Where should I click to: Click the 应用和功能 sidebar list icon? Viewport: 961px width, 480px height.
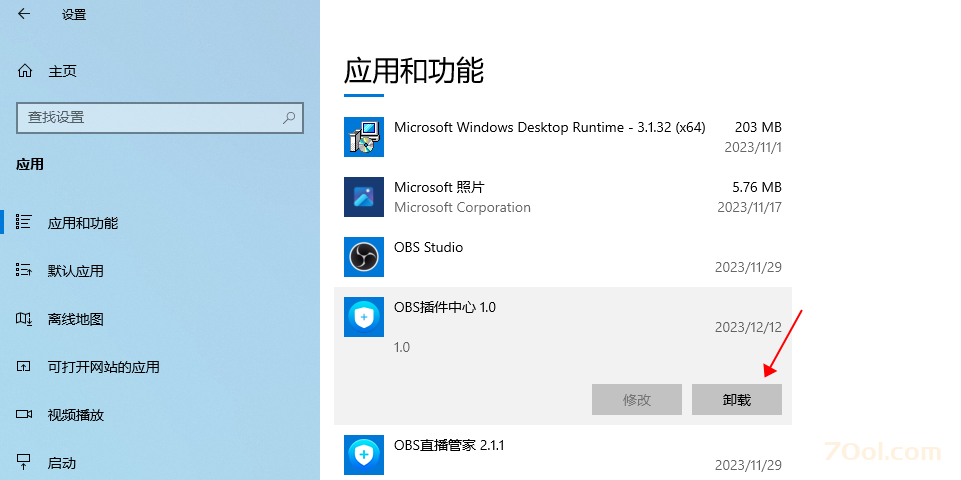tap(24, 222)
